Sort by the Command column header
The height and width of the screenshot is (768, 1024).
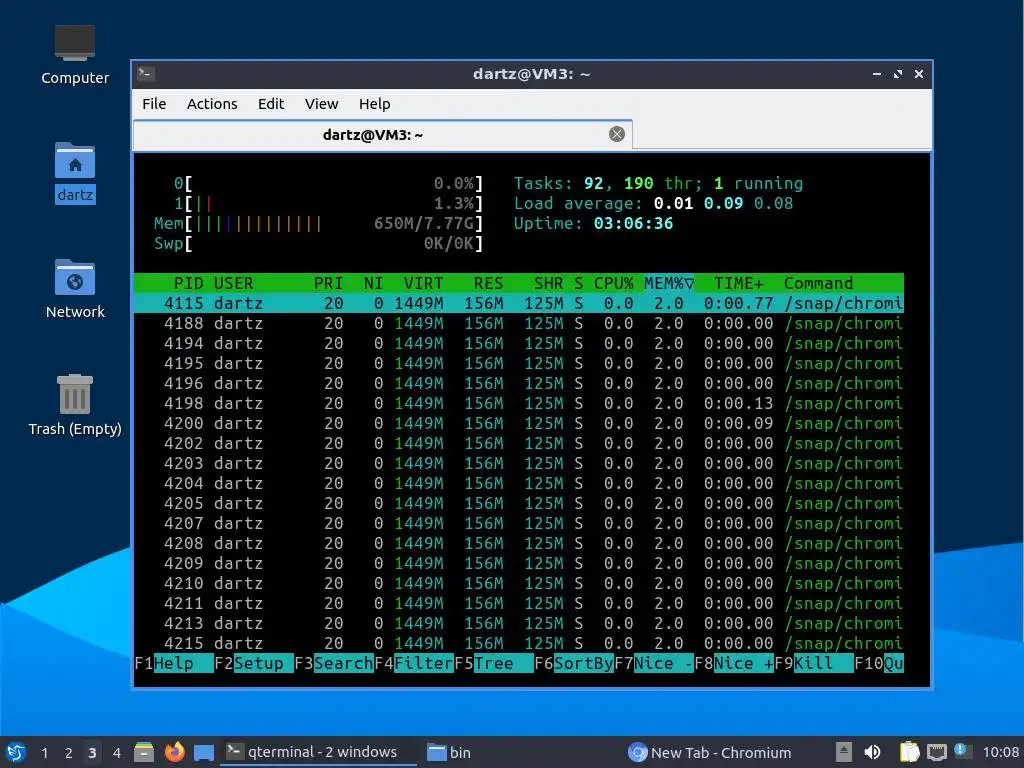point(818,283)
